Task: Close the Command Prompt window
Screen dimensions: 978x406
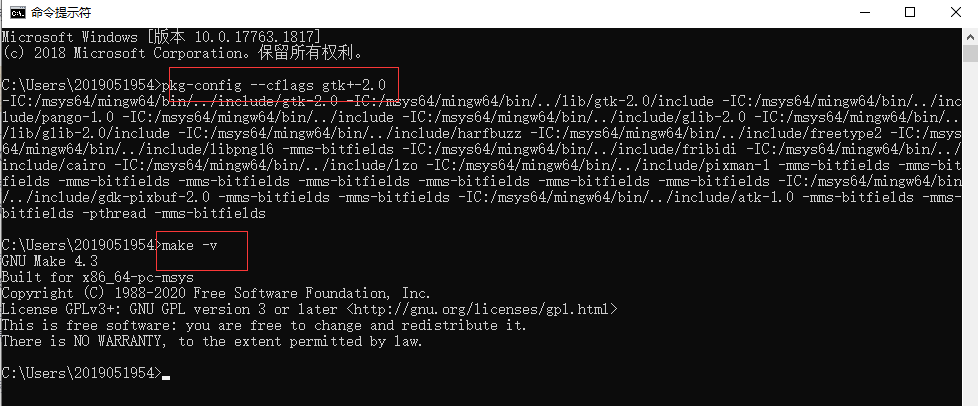Action: pos(956,12)
